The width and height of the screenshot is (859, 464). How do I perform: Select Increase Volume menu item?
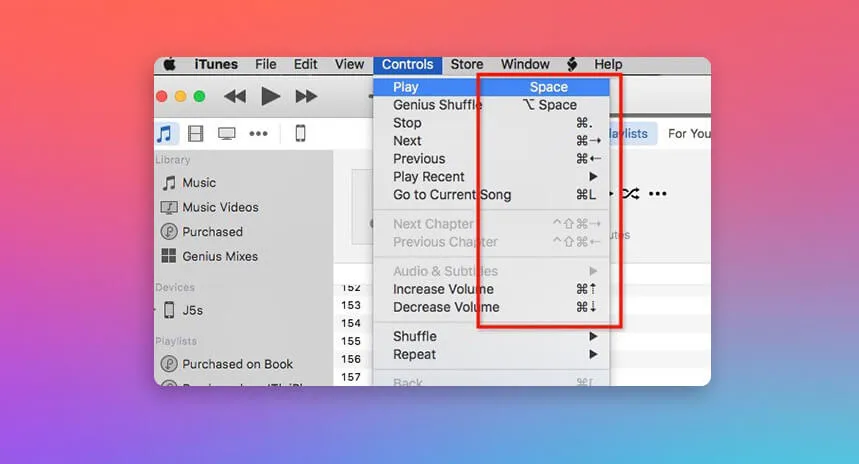tap(445, 289)
